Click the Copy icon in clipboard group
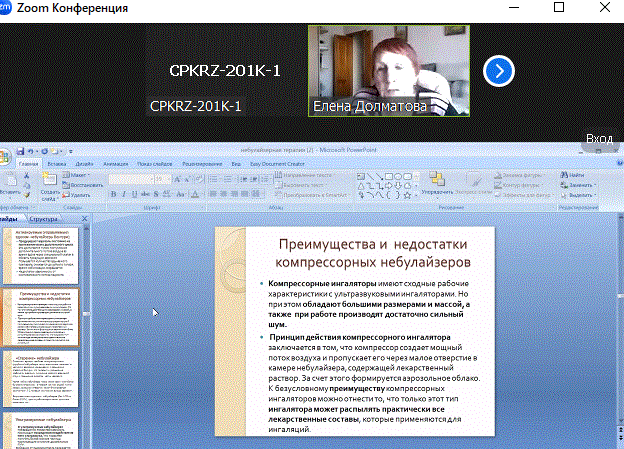The width and height of the screenshot is (624, 449). point(27,185)
